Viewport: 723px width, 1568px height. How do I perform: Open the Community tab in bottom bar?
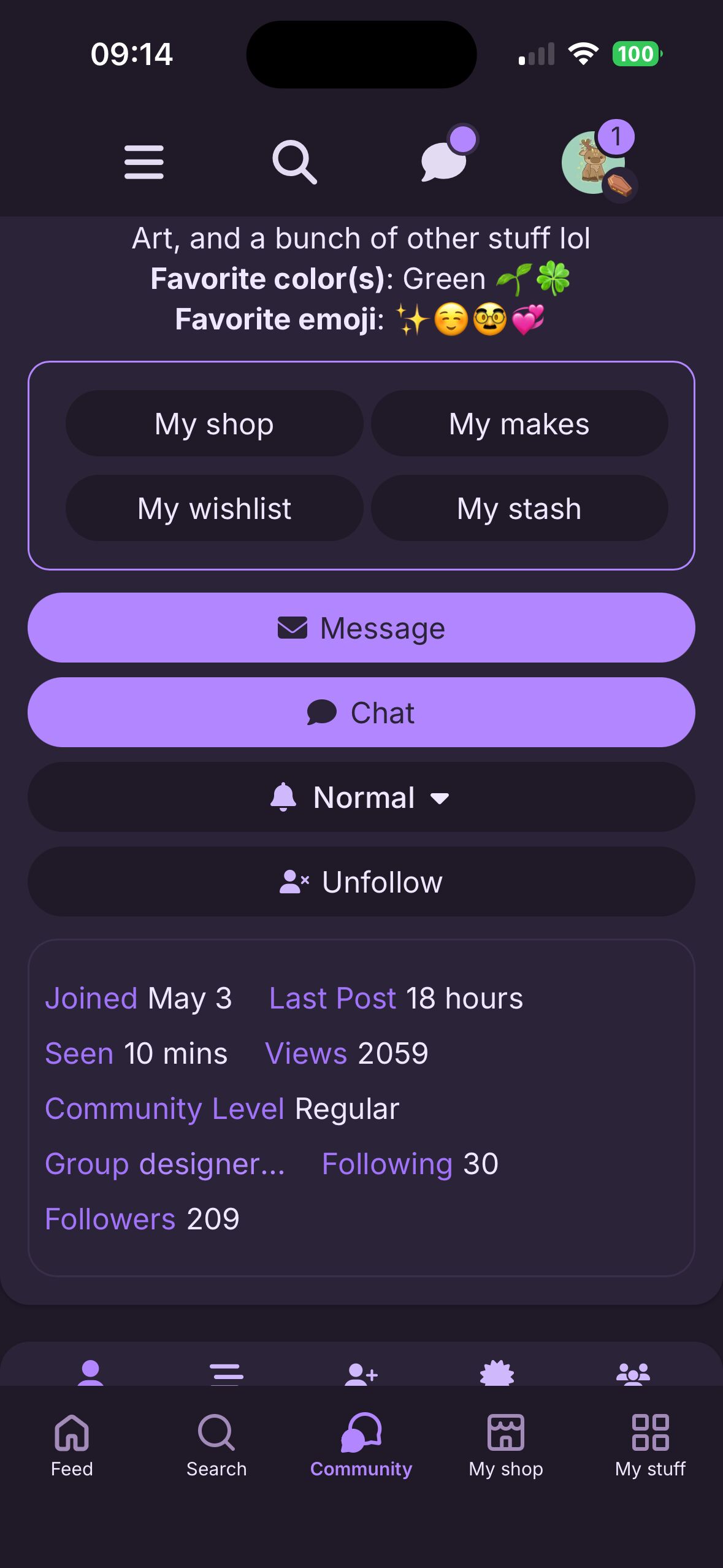[x=361, y=1443]
